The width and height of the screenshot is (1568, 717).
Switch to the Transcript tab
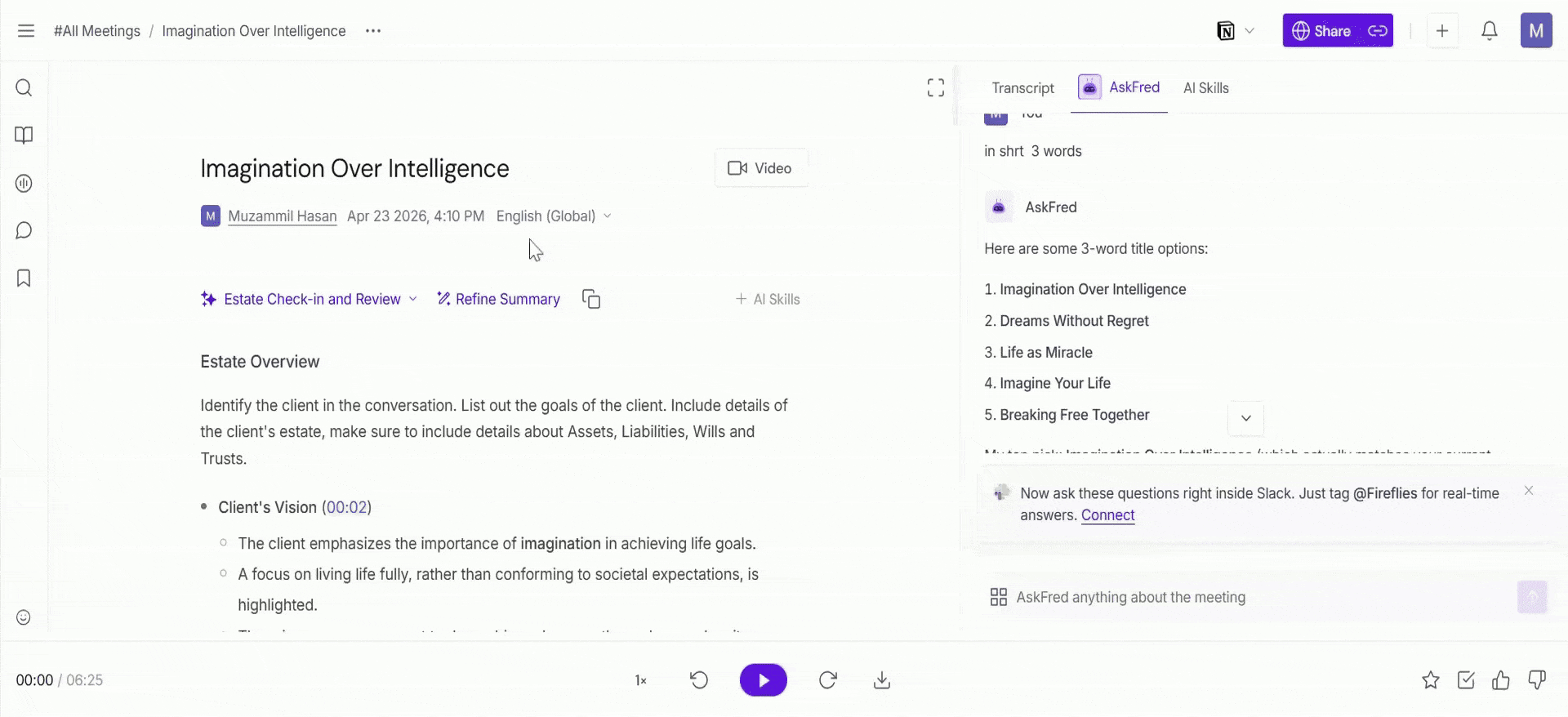(x=1022, y=88)
